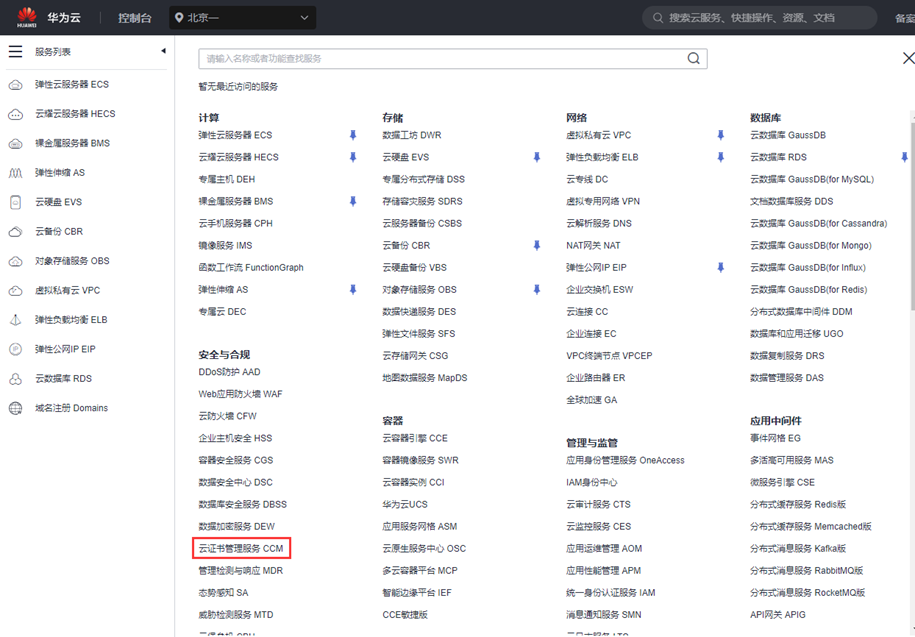Click the Huawei Cloud logo
Viewport: 915px width, 637px height.
pos(27,18)
